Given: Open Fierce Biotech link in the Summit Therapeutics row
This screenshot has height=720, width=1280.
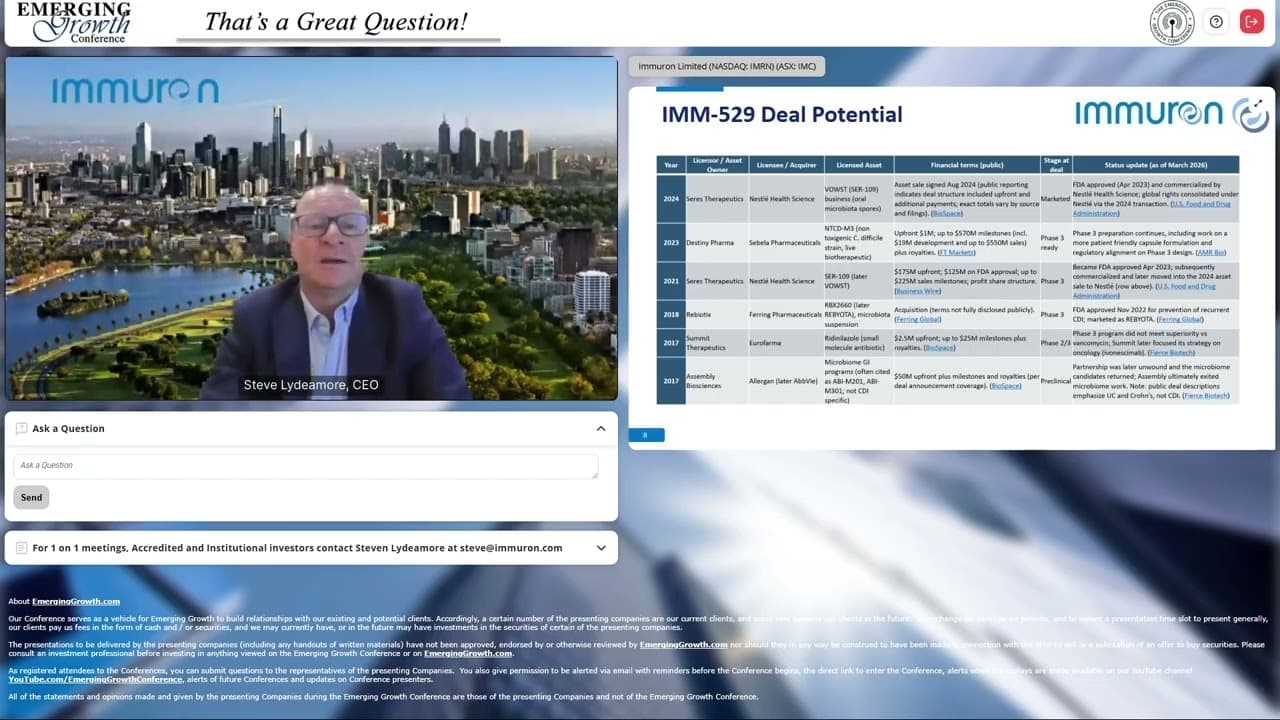Looking at the screenshot, I should [x=1172, y=352].
